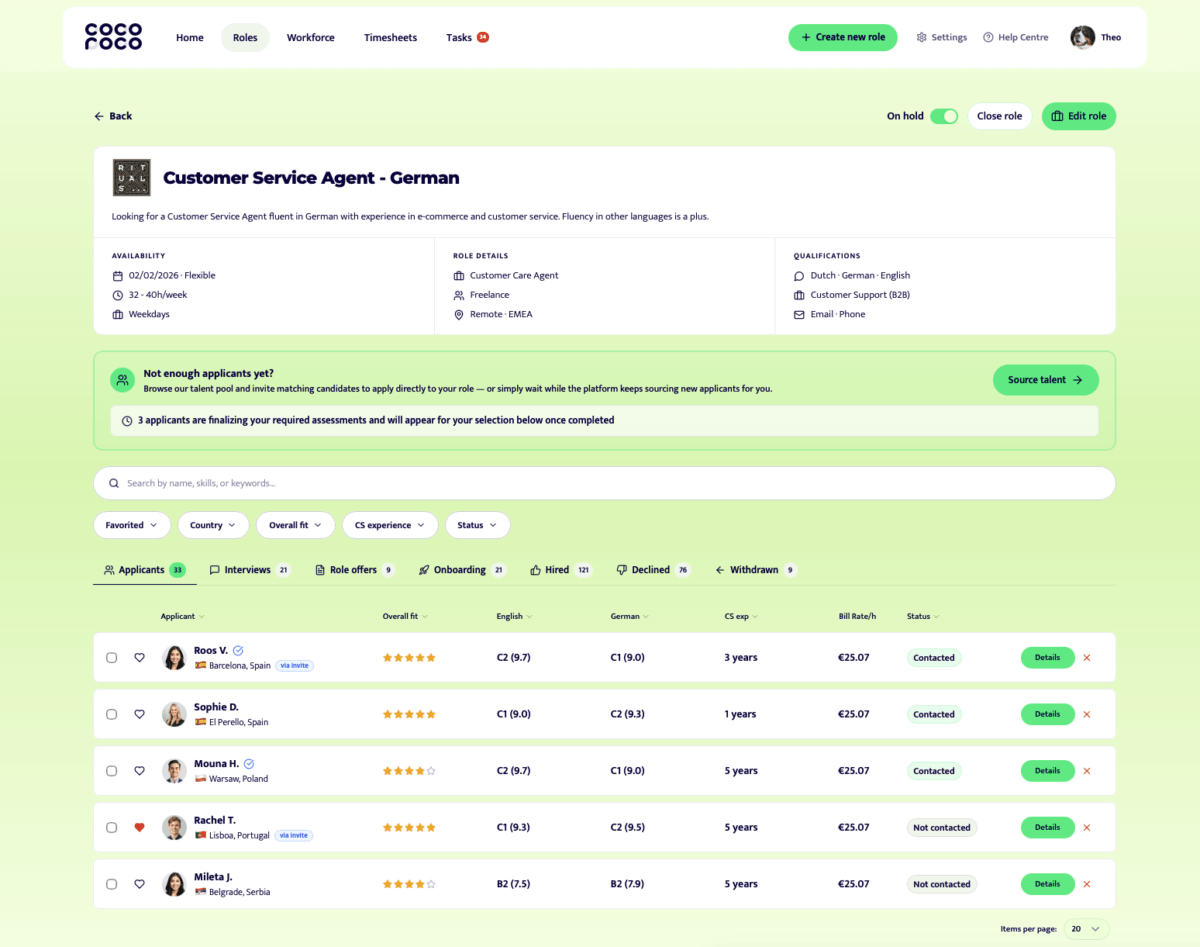Switch to the Interviews tab
1200x947 pixels.
click(x=248, y=570)
